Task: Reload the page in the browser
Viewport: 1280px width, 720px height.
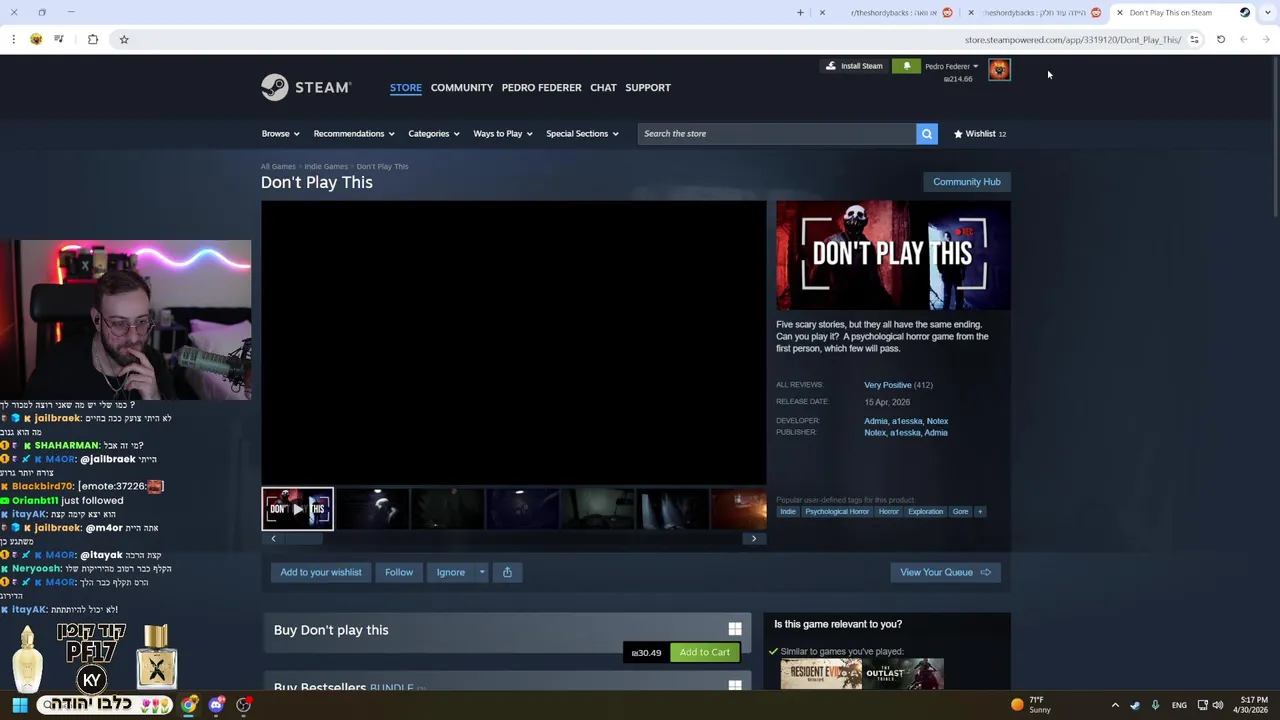Action: pyautogui.click(x=1221, y=39)
